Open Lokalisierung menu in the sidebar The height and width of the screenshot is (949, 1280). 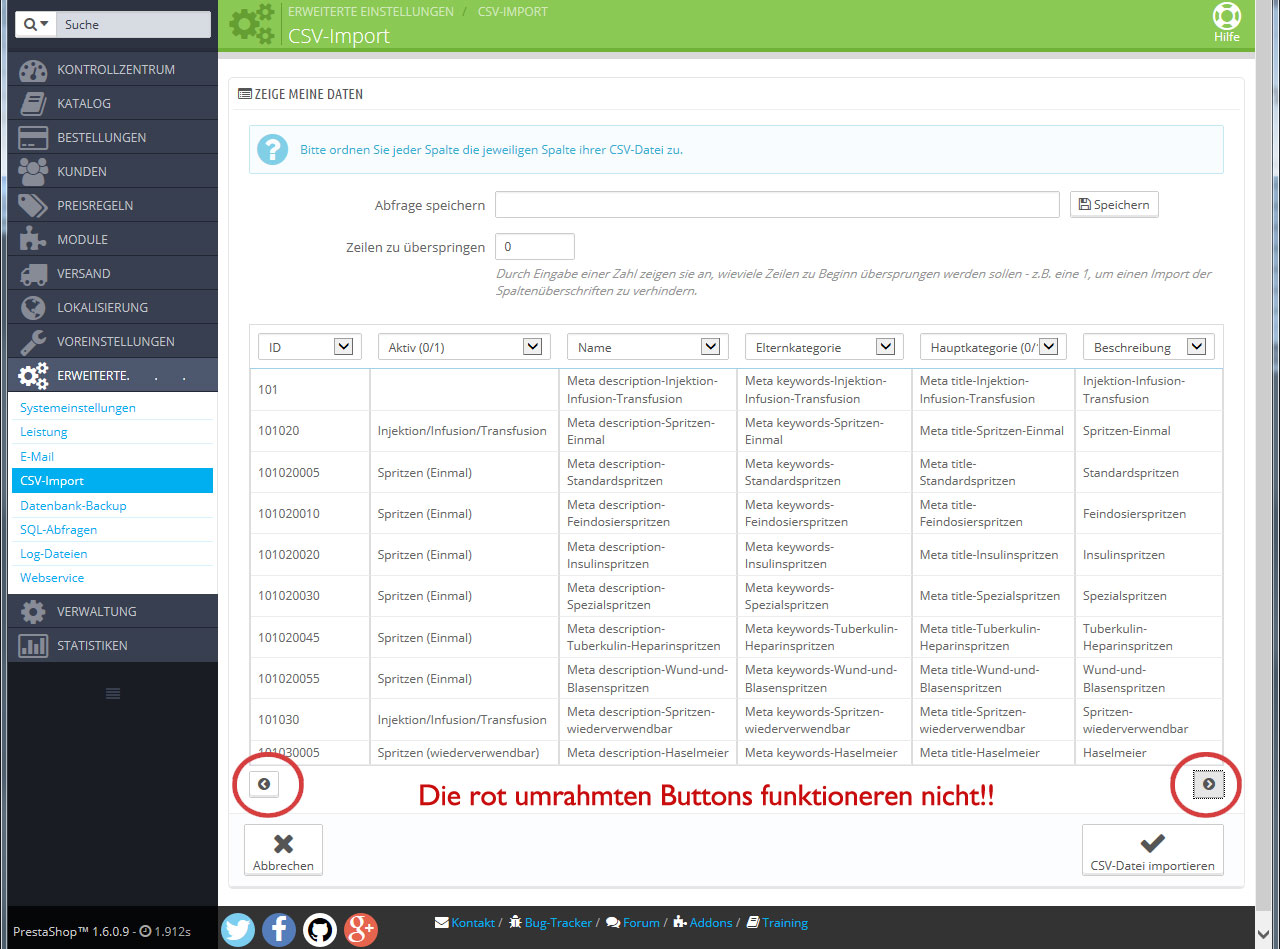pos(113,307)
